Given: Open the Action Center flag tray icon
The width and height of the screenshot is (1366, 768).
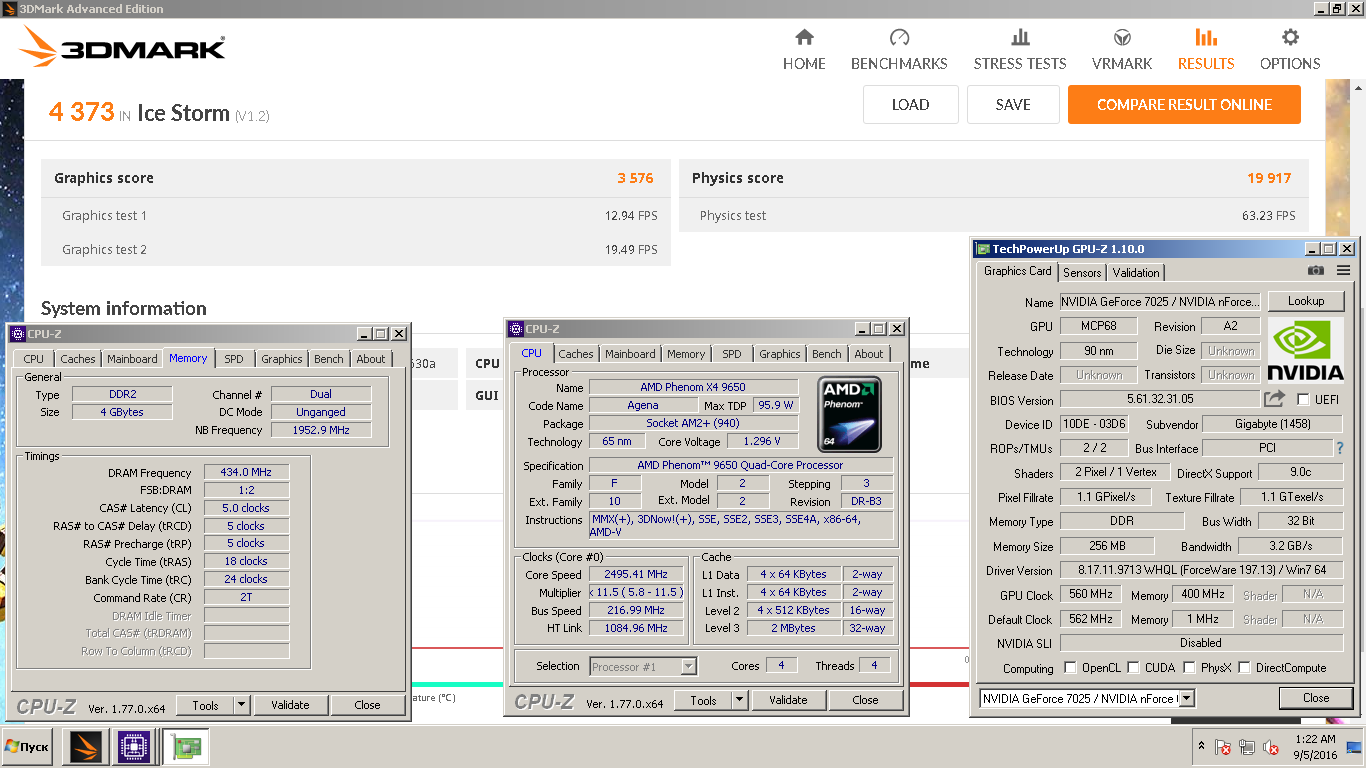Looking at the screenshot, I should click(x=1222, y=747).
